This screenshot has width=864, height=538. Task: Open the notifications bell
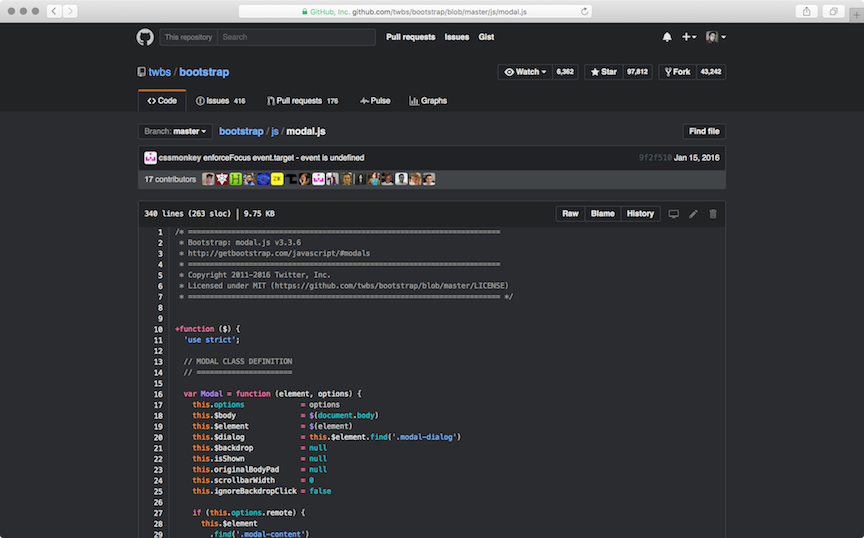[667, 37]
